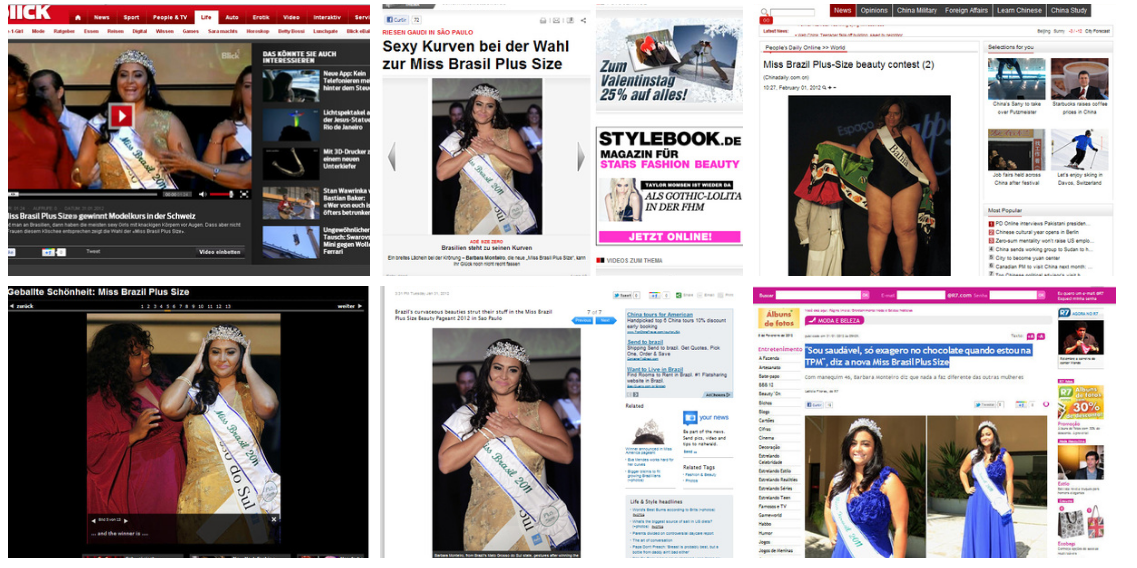1137x568 pixels.
Task: Select the Life tab on Blick
Action: [x=207, y=17]
